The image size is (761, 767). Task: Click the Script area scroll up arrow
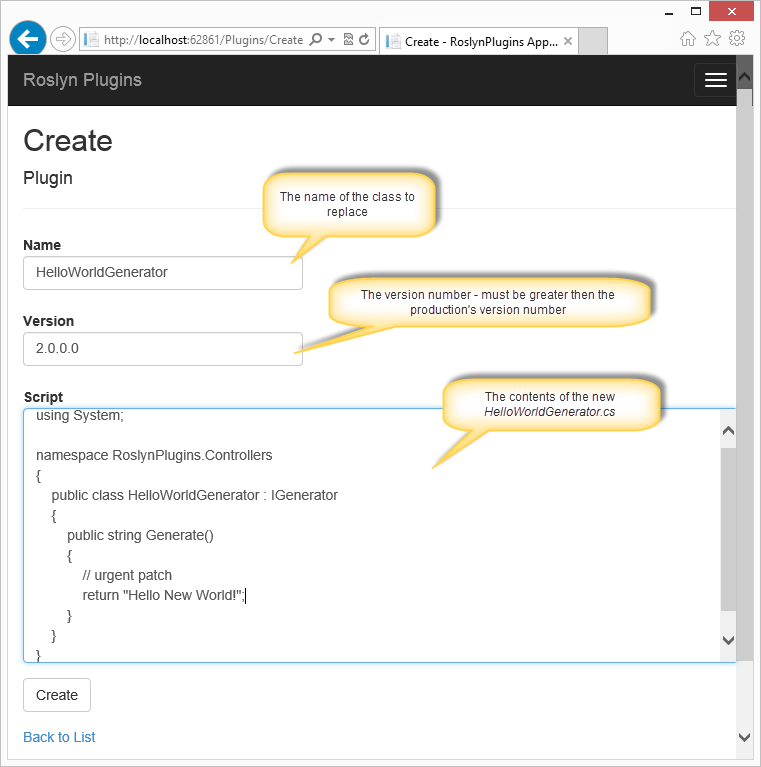(x=728, y=430)
